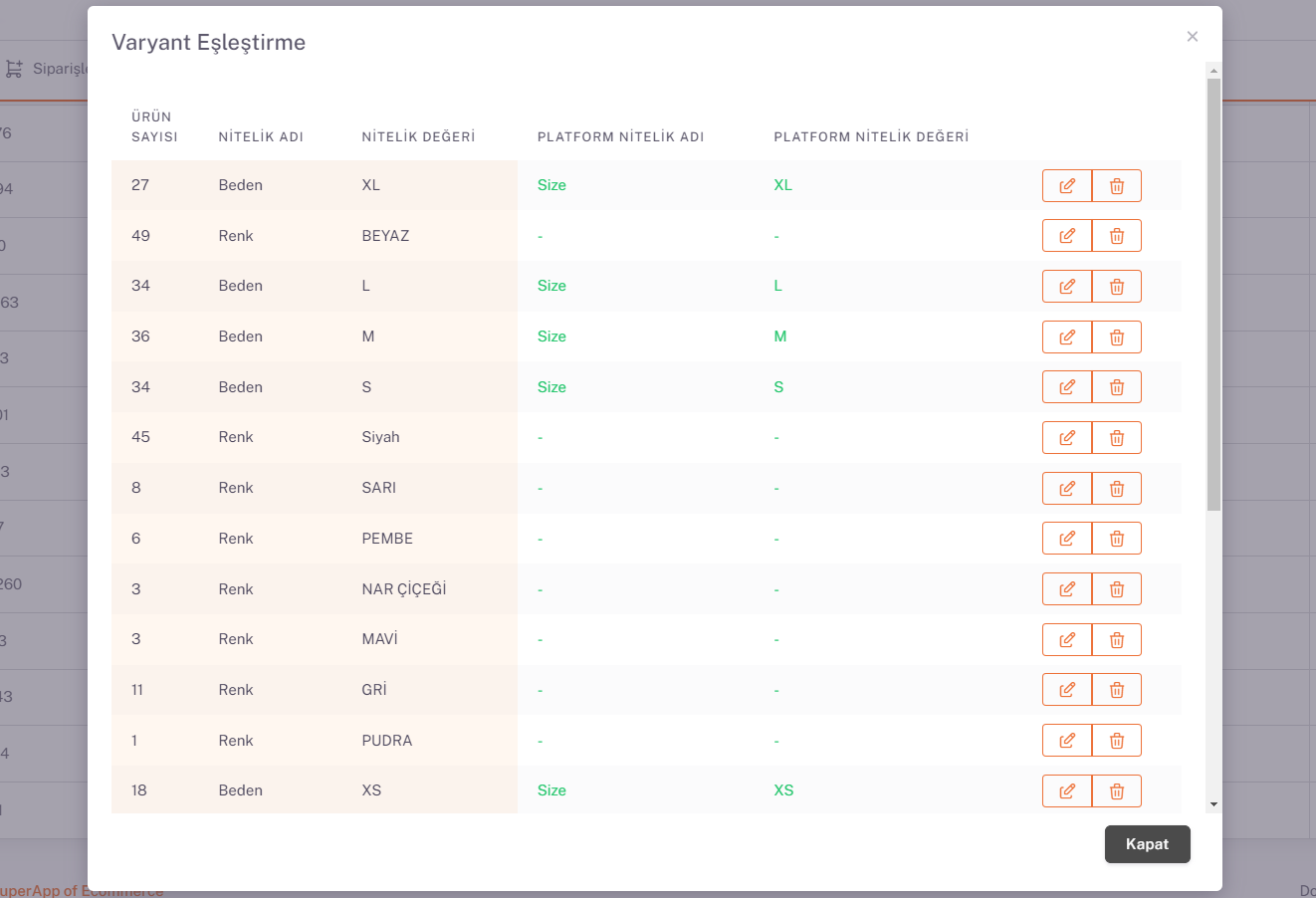Edit the Renk PEMBE row

[1067, 539]
